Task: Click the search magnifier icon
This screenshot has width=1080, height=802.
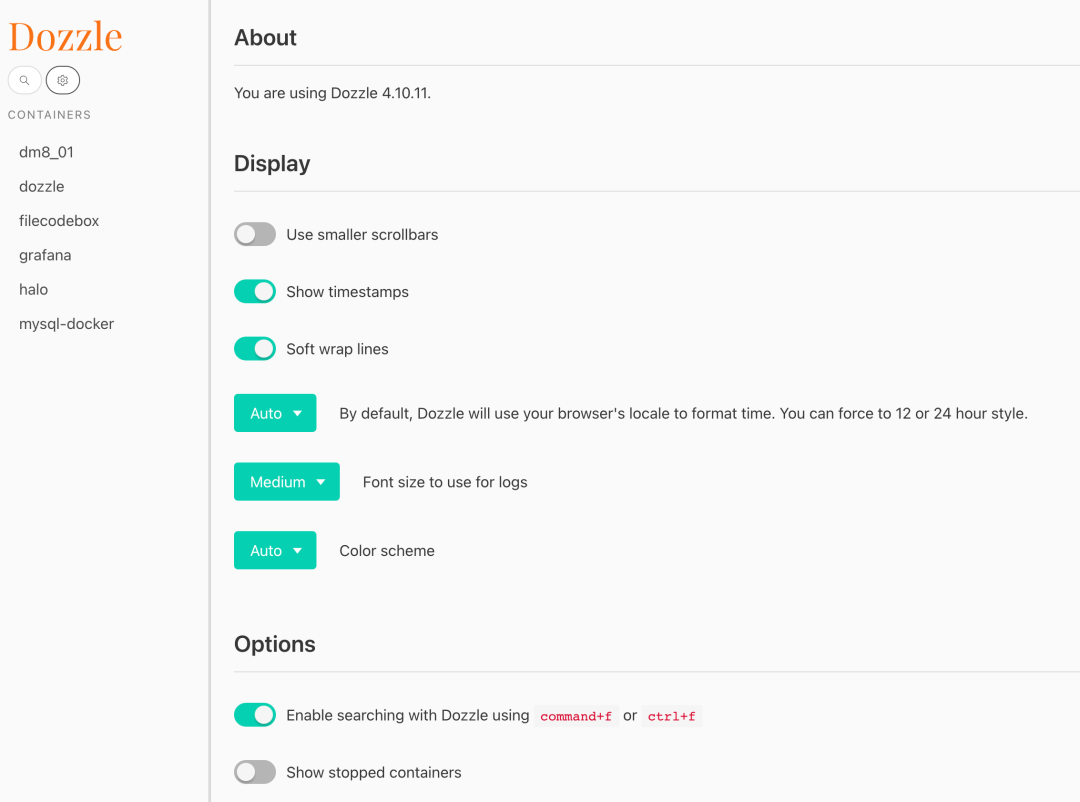Action: tap(25, 80)
